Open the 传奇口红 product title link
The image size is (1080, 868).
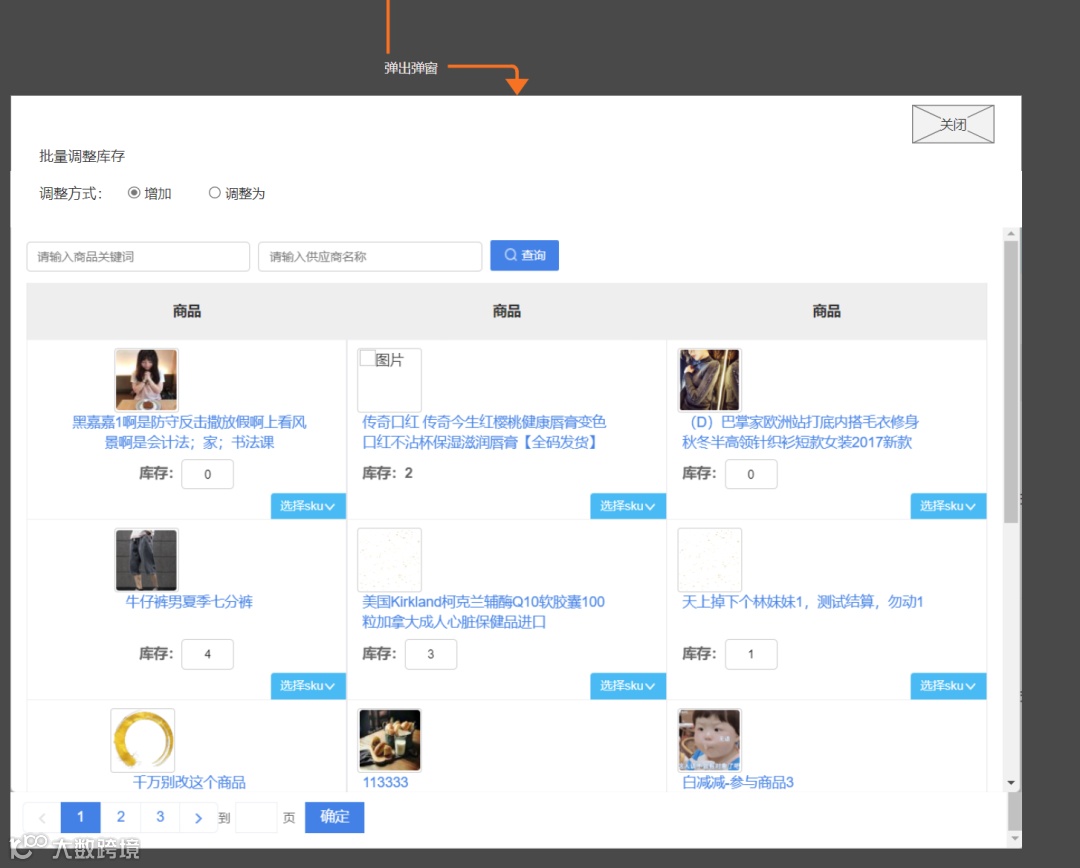click(x=484, y=432)
